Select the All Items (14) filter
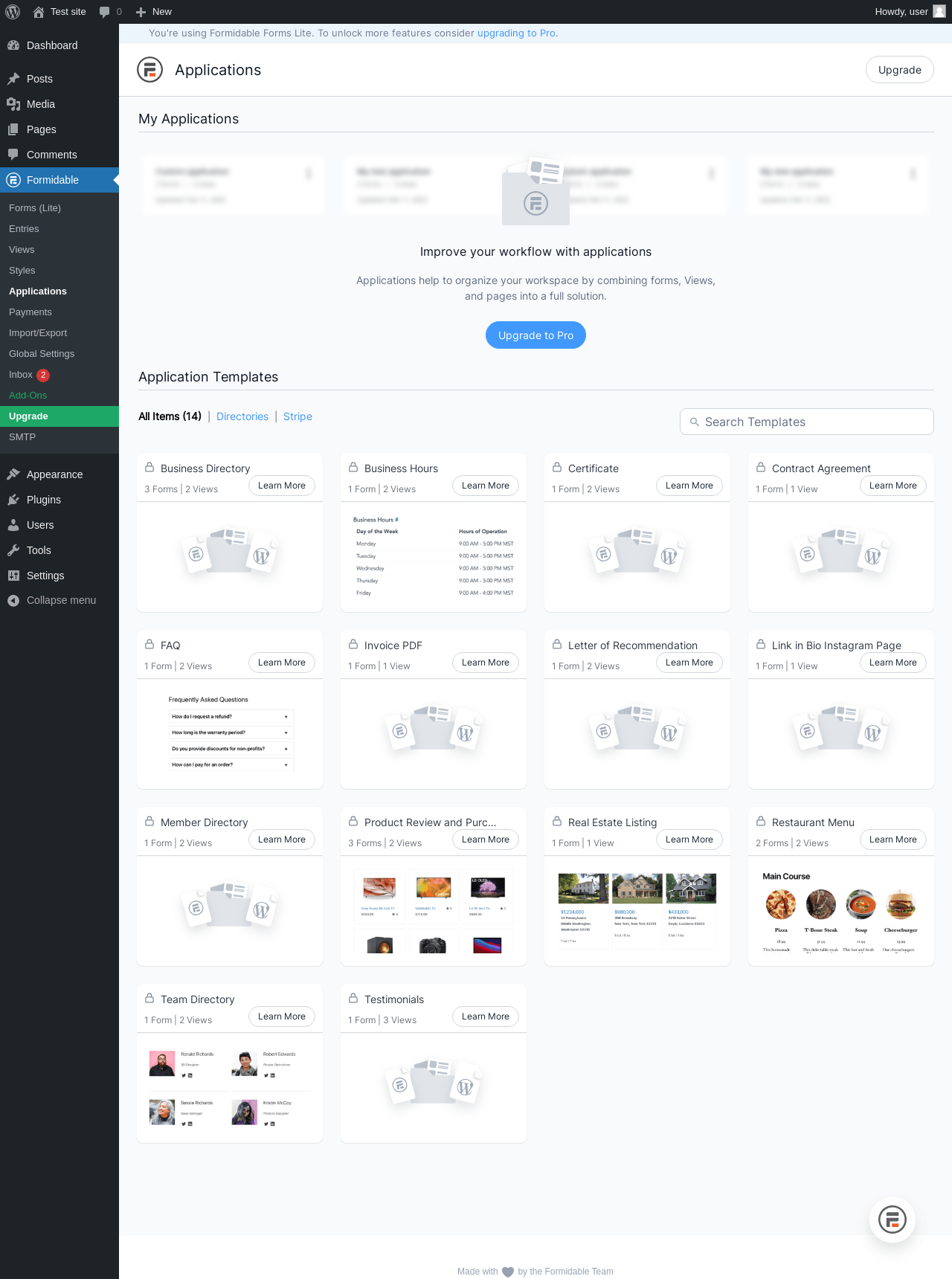The width and height of the screenshot is (952, 1279). click(170, 416)
